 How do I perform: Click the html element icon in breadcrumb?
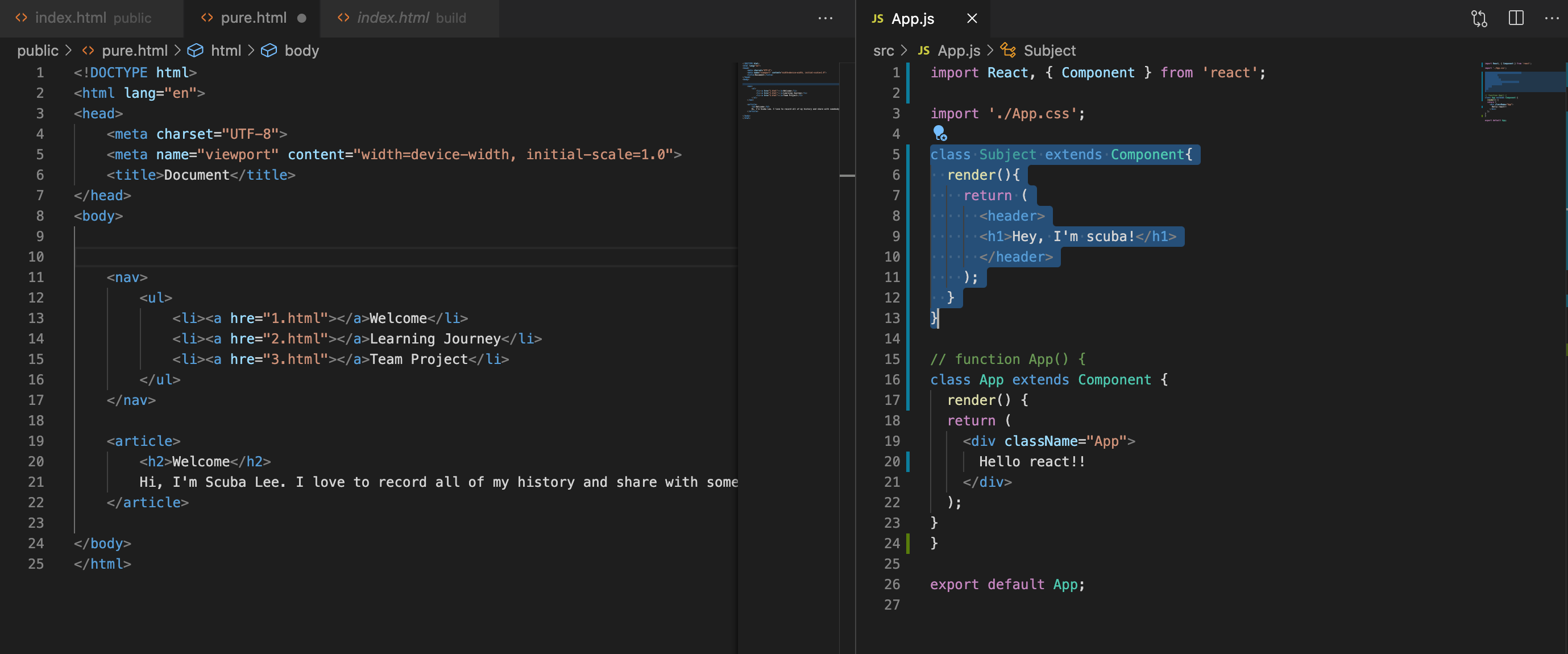(195, 51)
